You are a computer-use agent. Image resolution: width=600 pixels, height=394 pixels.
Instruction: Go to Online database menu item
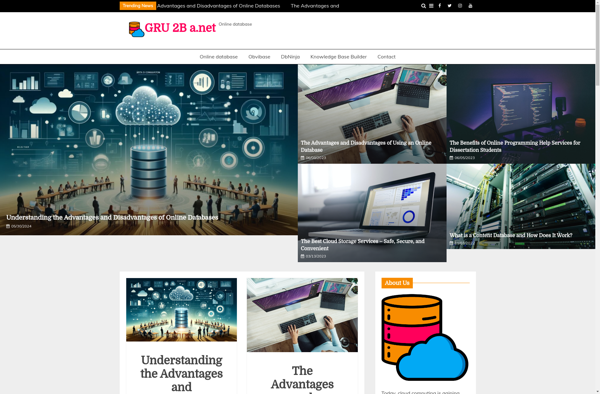[218, 57]
